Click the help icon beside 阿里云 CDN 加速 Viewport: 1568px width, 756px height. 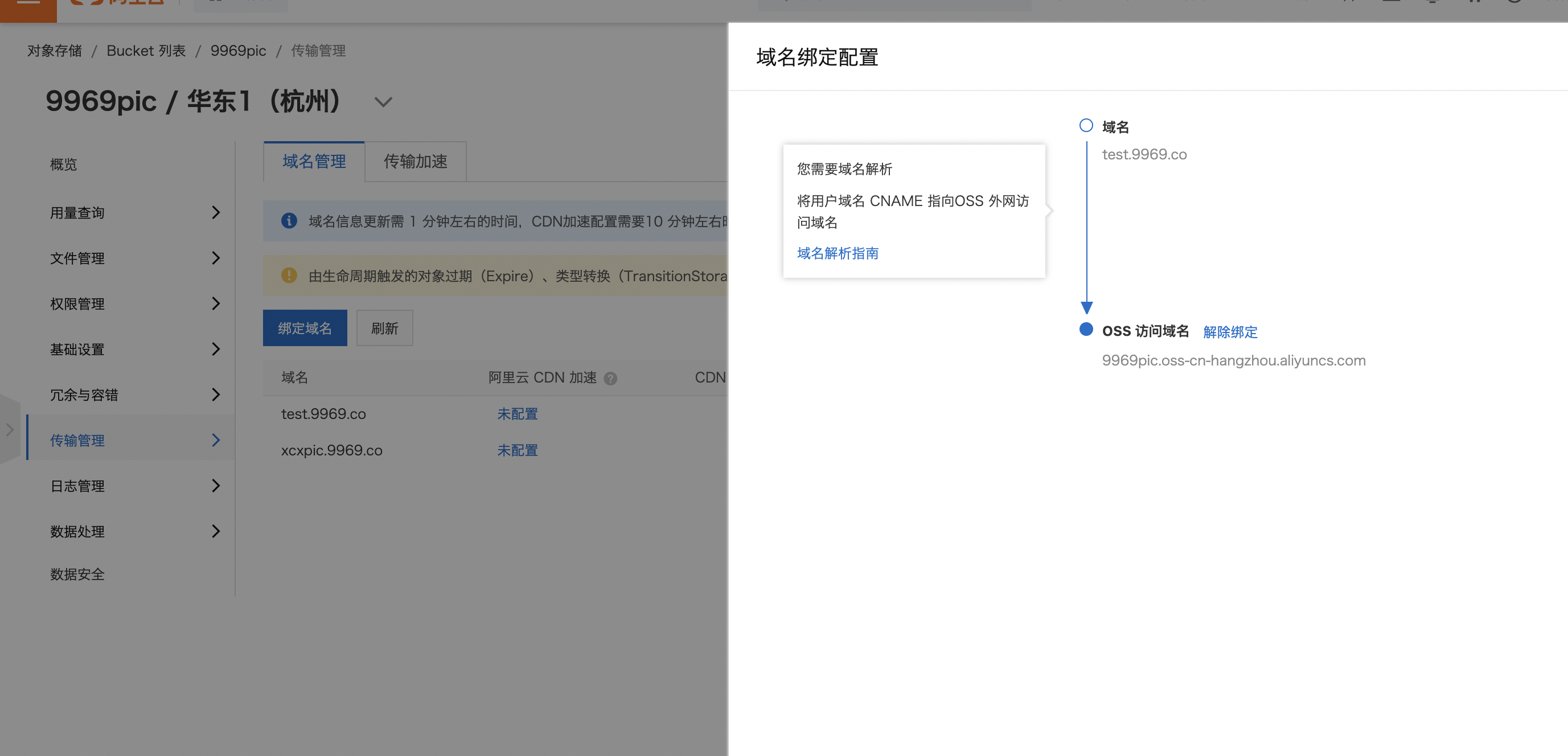pos(610,379)
